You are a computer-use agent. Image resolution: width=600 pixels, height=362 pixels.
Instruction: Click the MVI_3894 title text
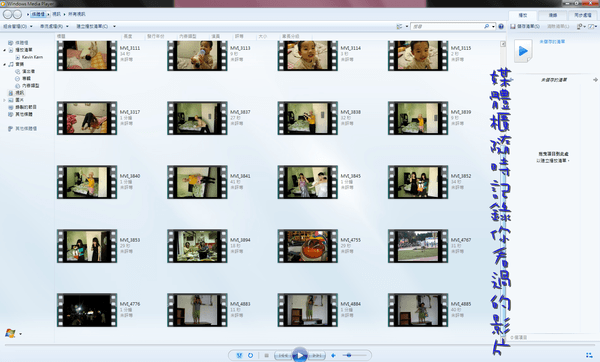(240, 240)
